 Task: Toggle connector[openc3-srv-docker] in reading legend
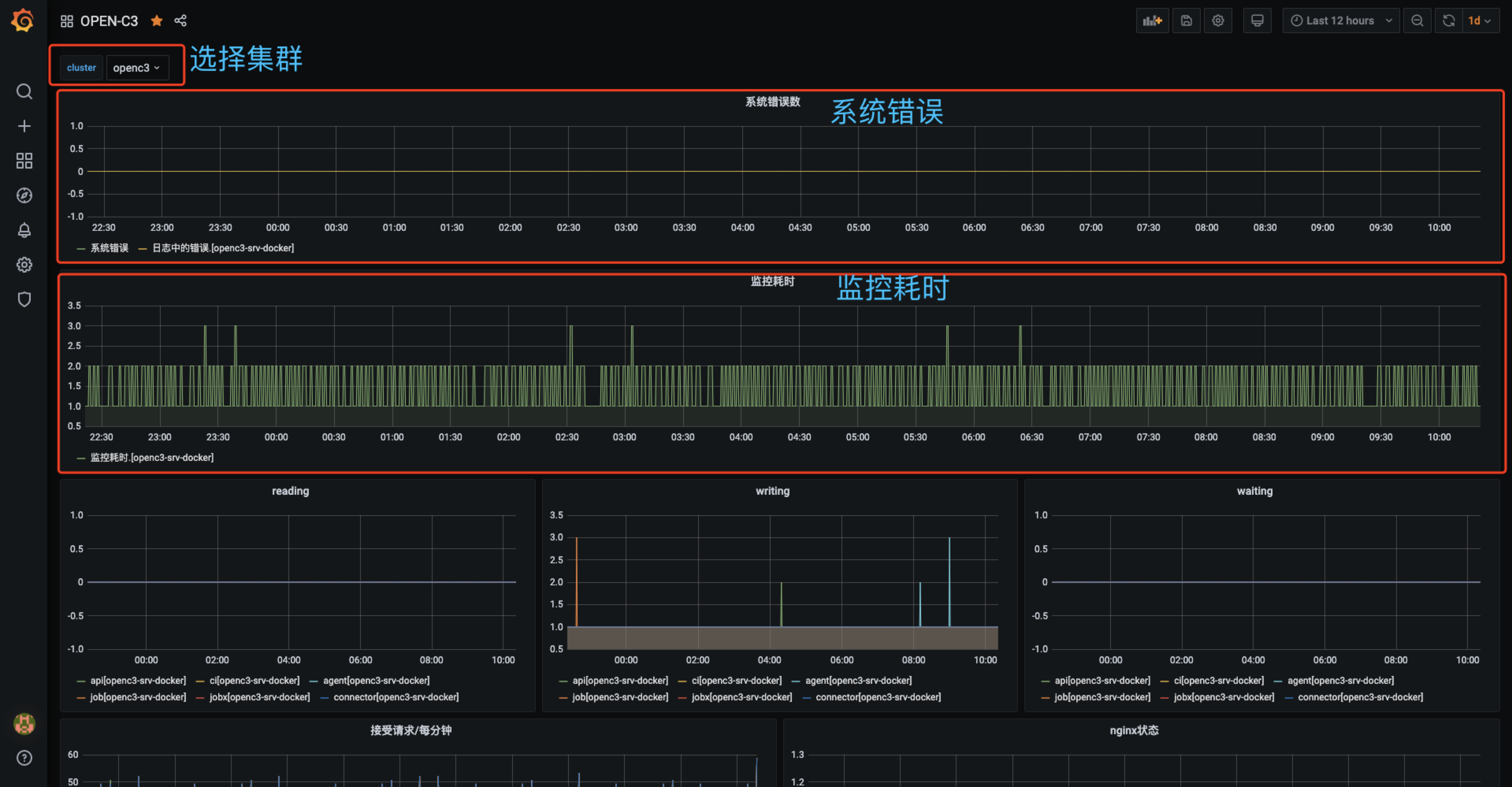[x=396, y=697]
